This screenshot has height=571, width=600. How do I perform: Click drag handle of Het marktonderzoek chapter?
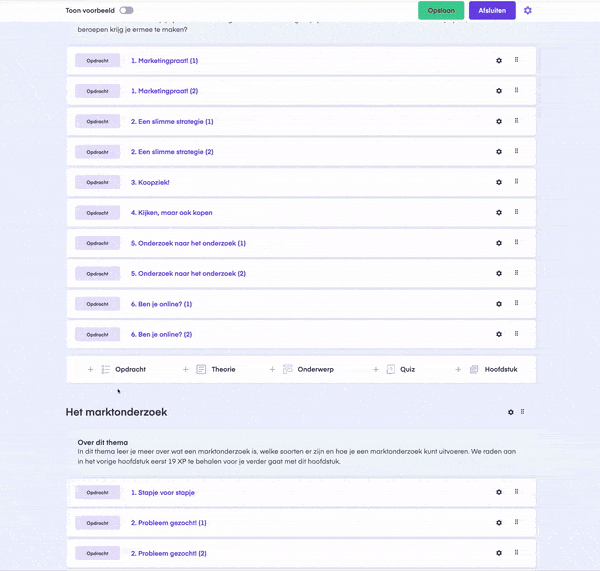coord(522,412)
